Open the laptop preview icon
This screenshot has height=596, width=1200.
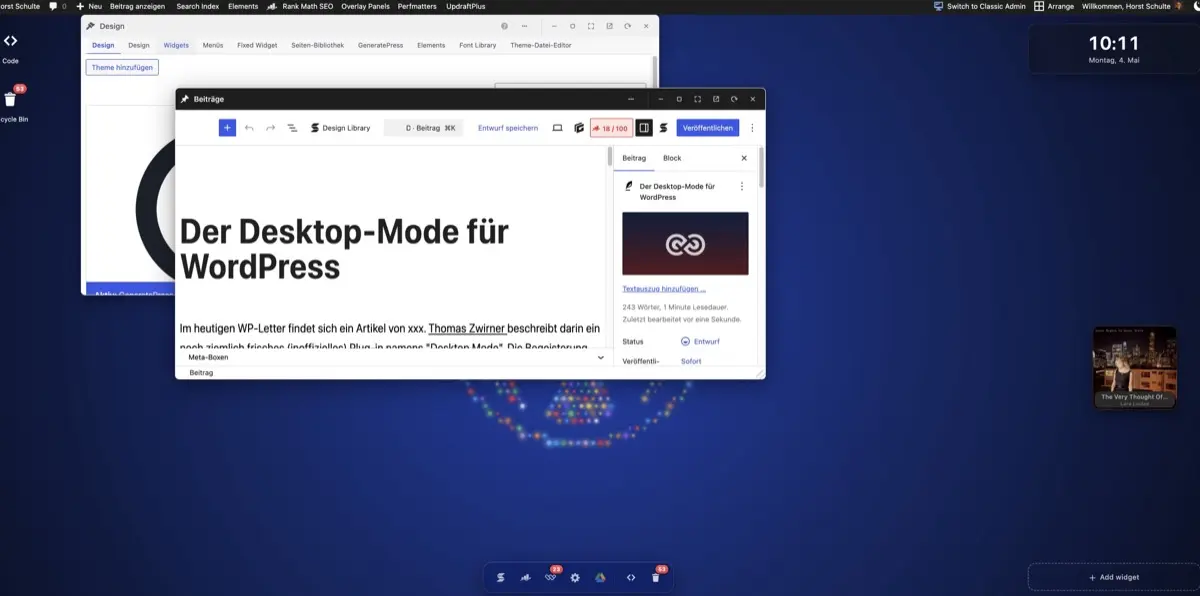(x=558, y=128)
